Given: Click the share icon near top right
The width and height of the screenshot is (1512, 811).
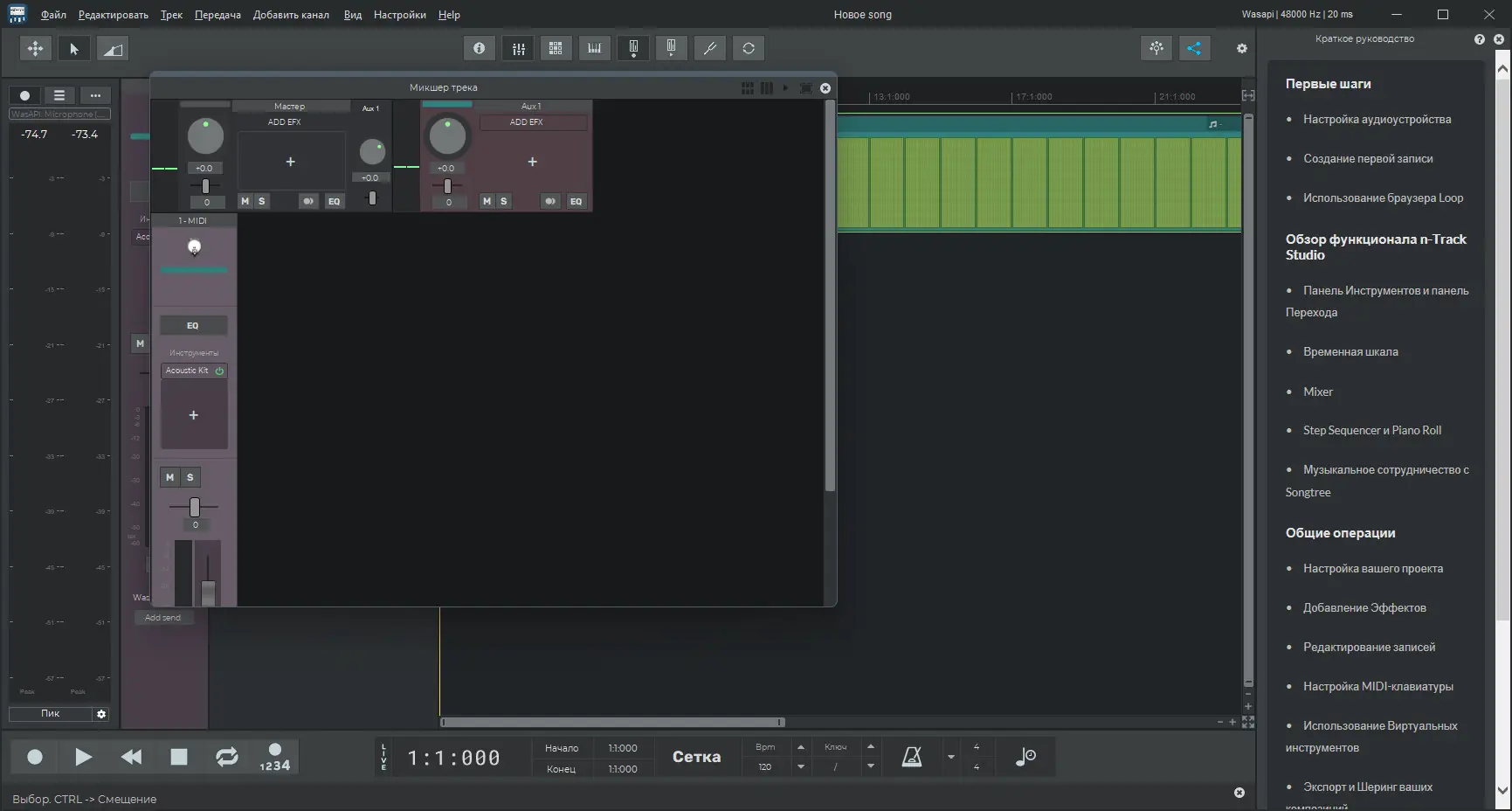Looking at the screenshot, I should (x=1194, y=48).
